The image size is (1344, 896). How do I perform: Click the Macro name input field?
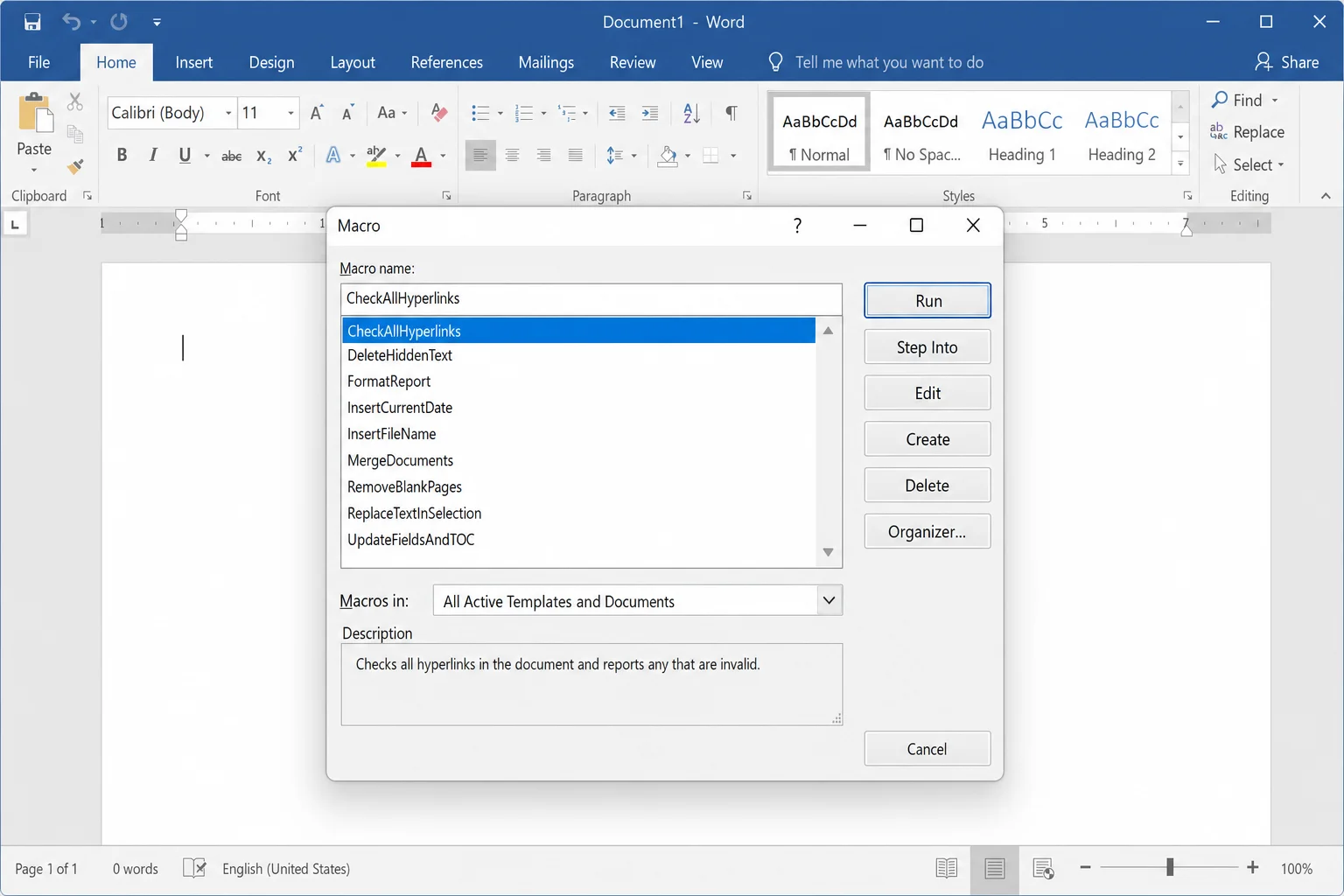(591, 298)
